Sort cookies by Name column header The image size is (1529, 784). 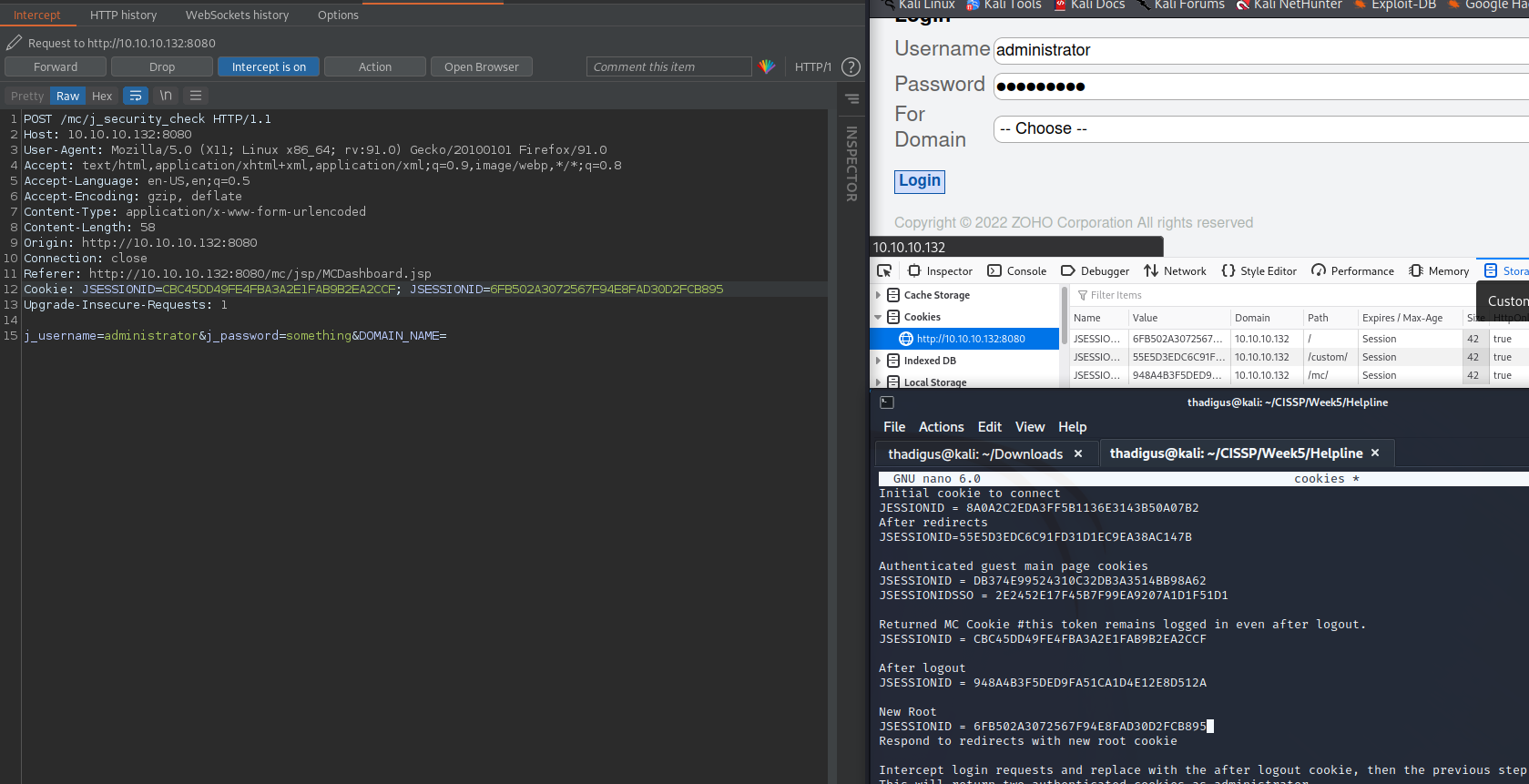click(1098, 318)
